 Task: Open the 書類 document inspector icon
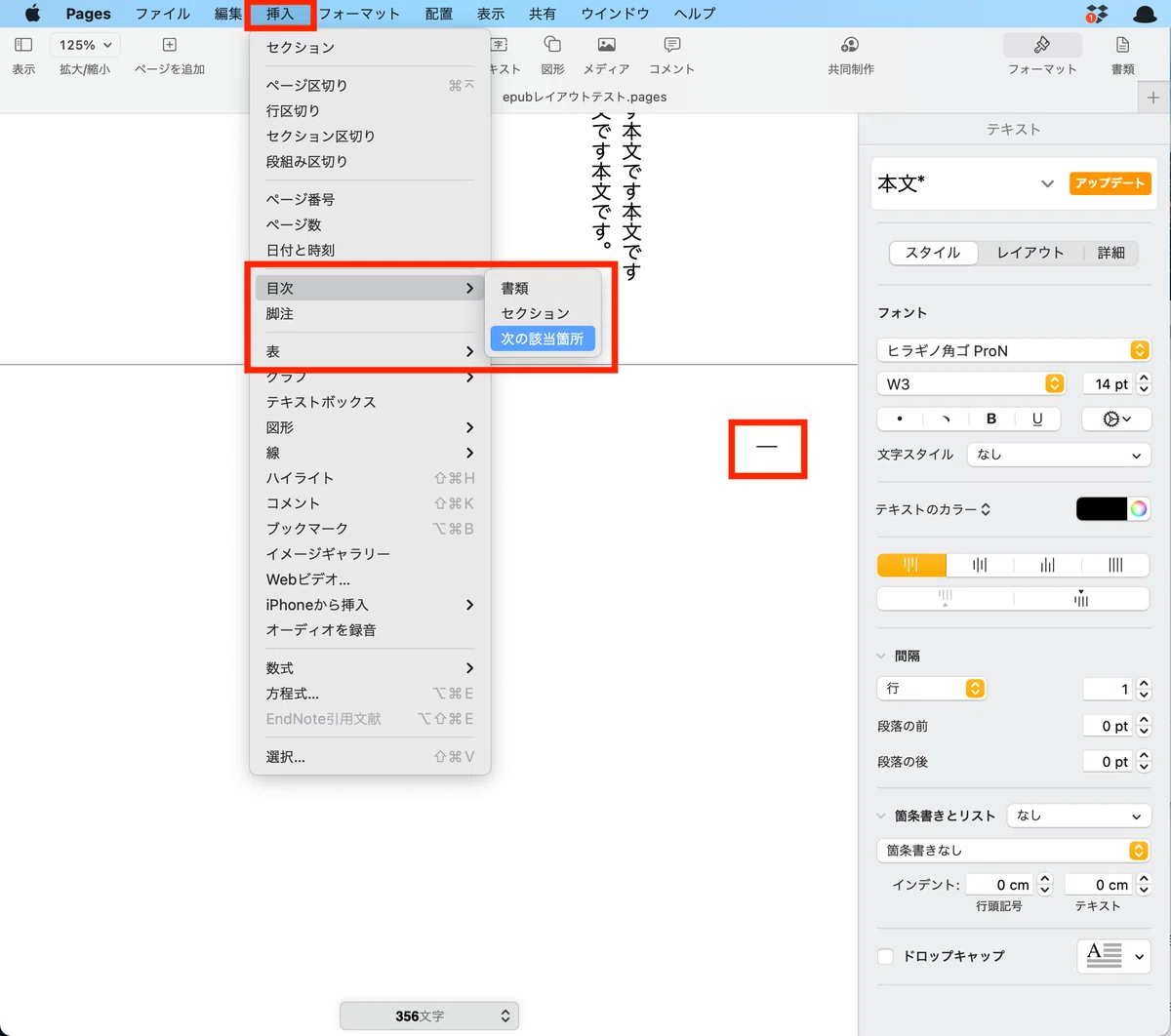1122,45
